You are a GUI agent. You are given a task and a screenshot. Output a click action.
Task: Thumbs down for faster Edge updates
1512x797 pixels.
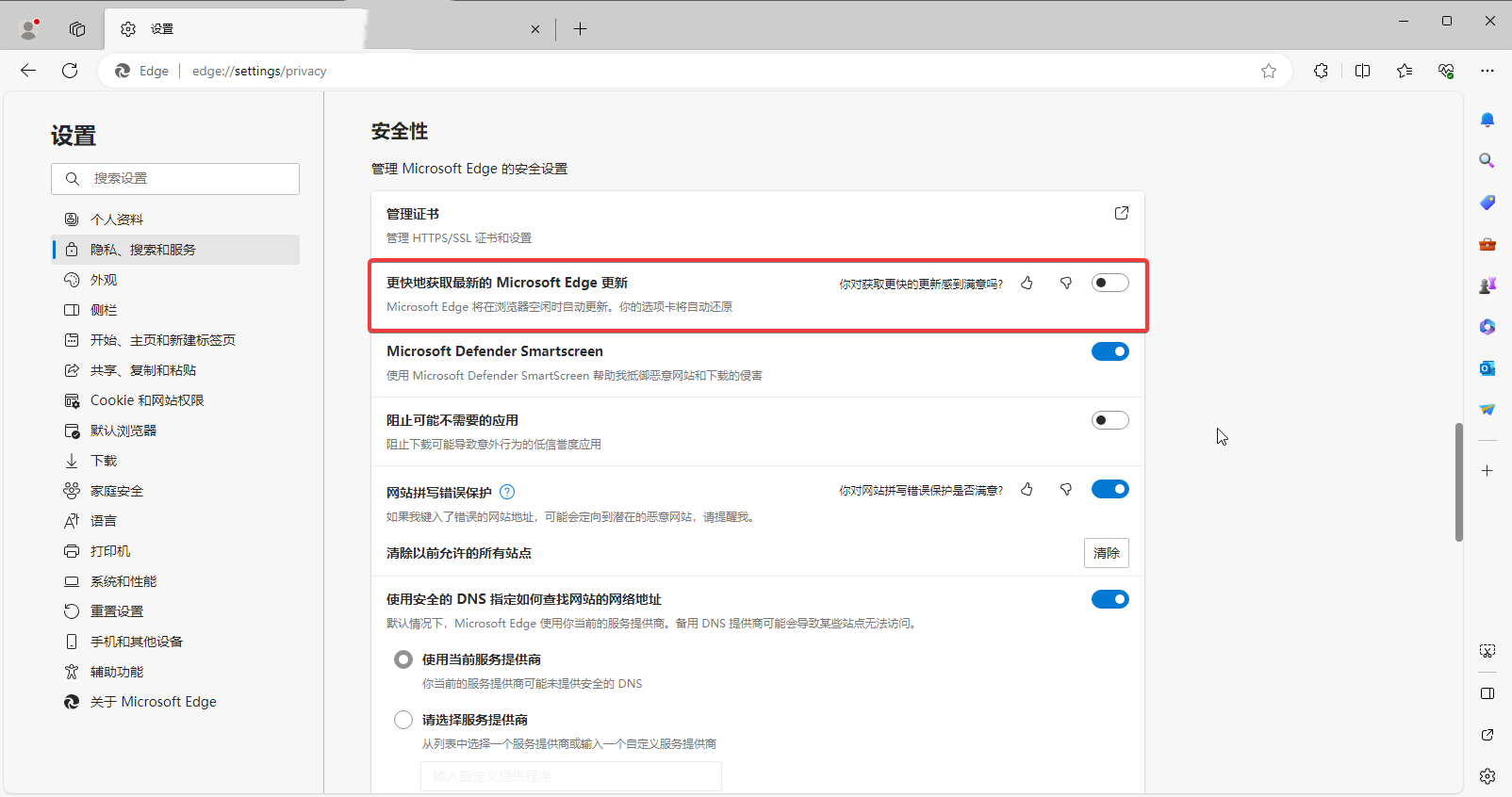(1066, 283)
